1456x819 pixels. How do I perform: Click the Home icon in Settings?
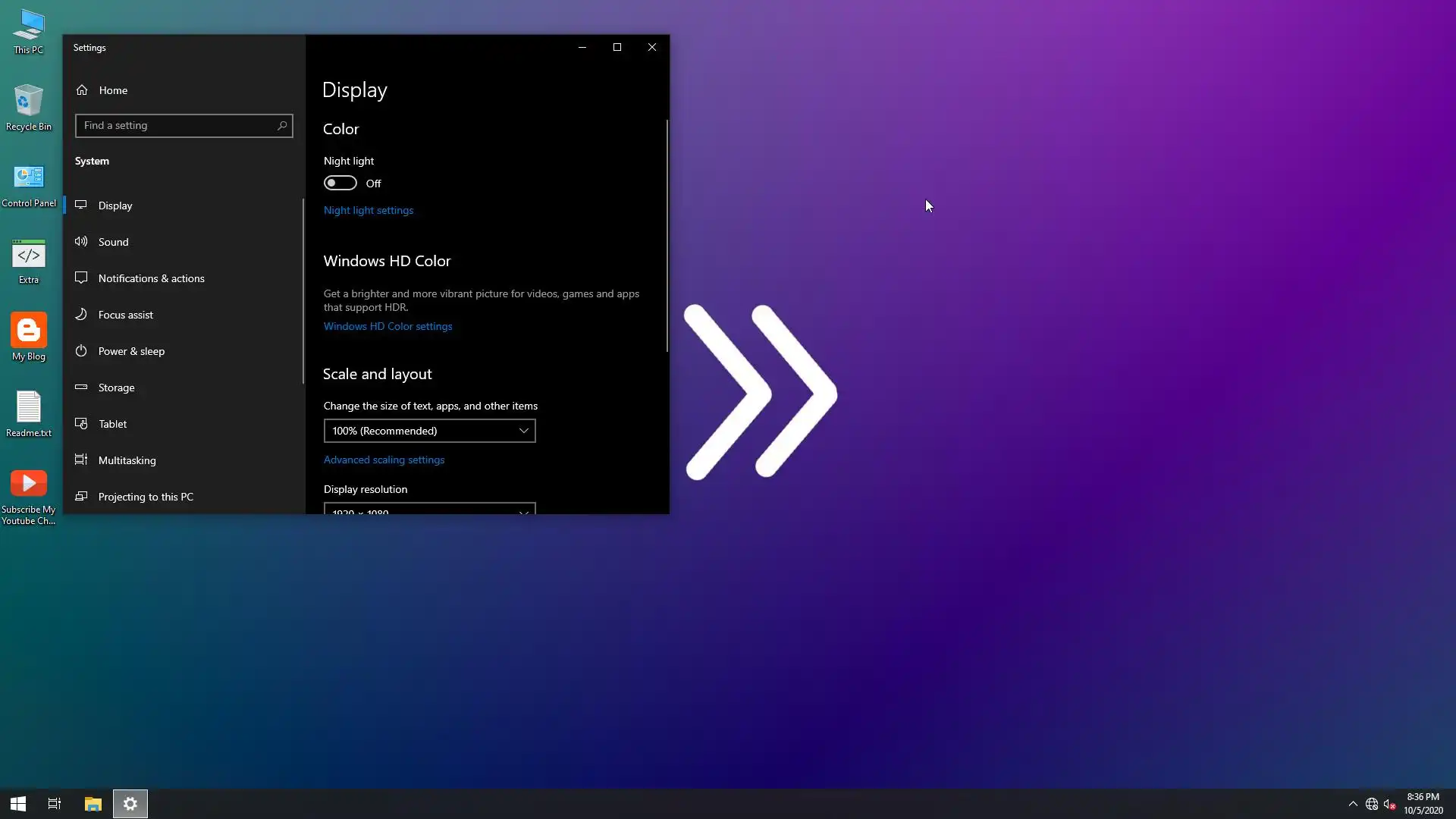82,90
